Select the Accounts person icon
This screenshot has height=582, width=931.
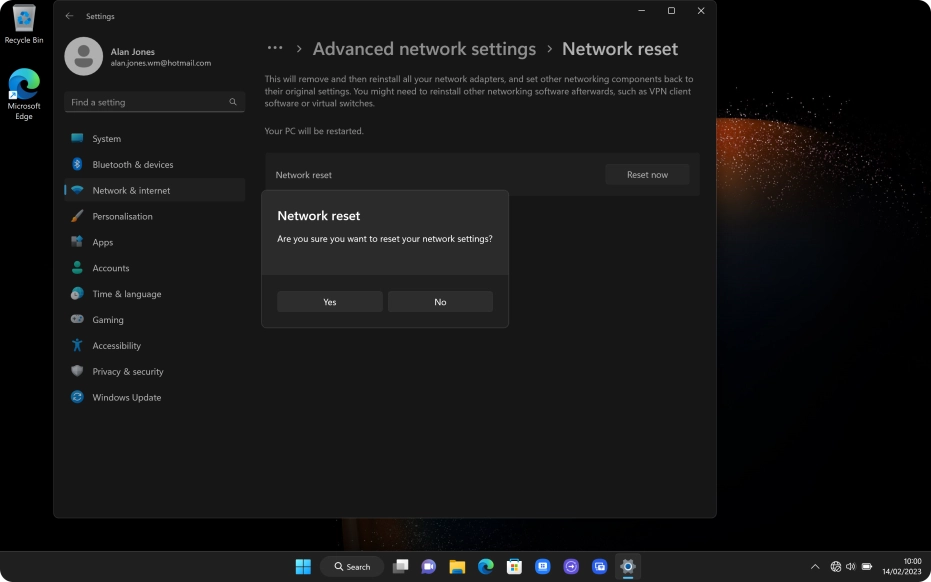click(x=77, y=268)
